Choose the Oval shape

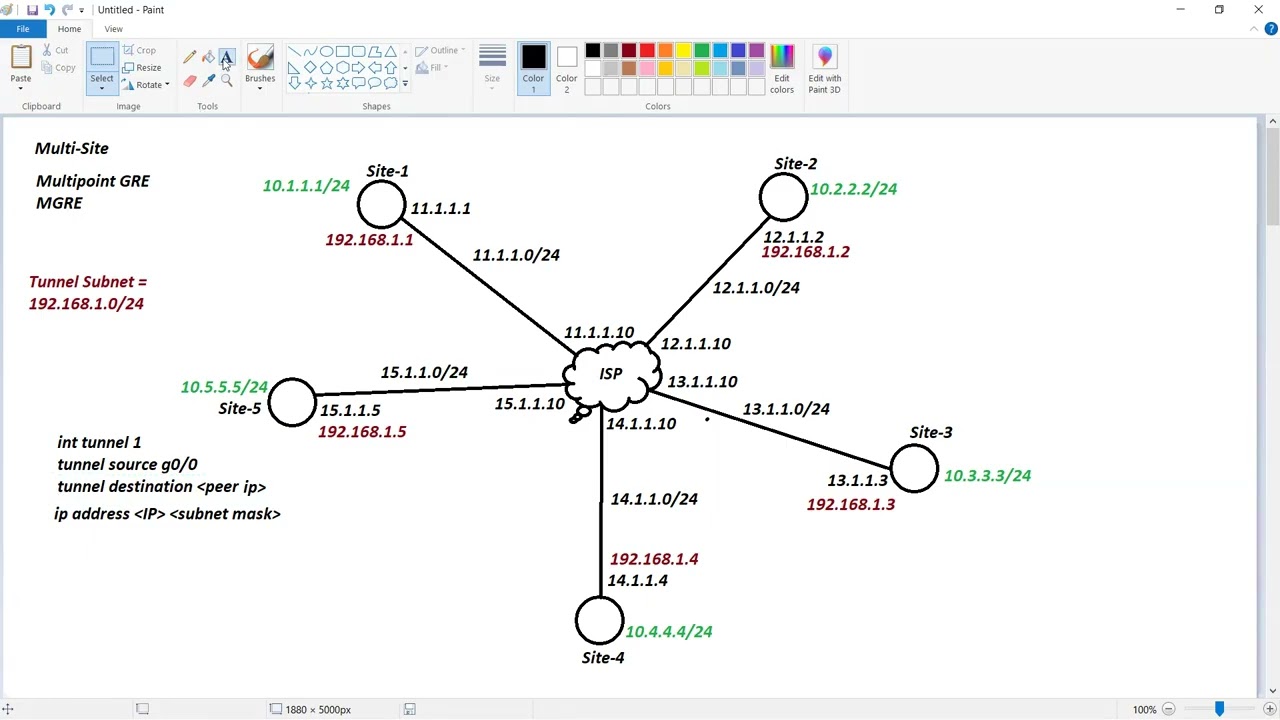pos(327,51)
